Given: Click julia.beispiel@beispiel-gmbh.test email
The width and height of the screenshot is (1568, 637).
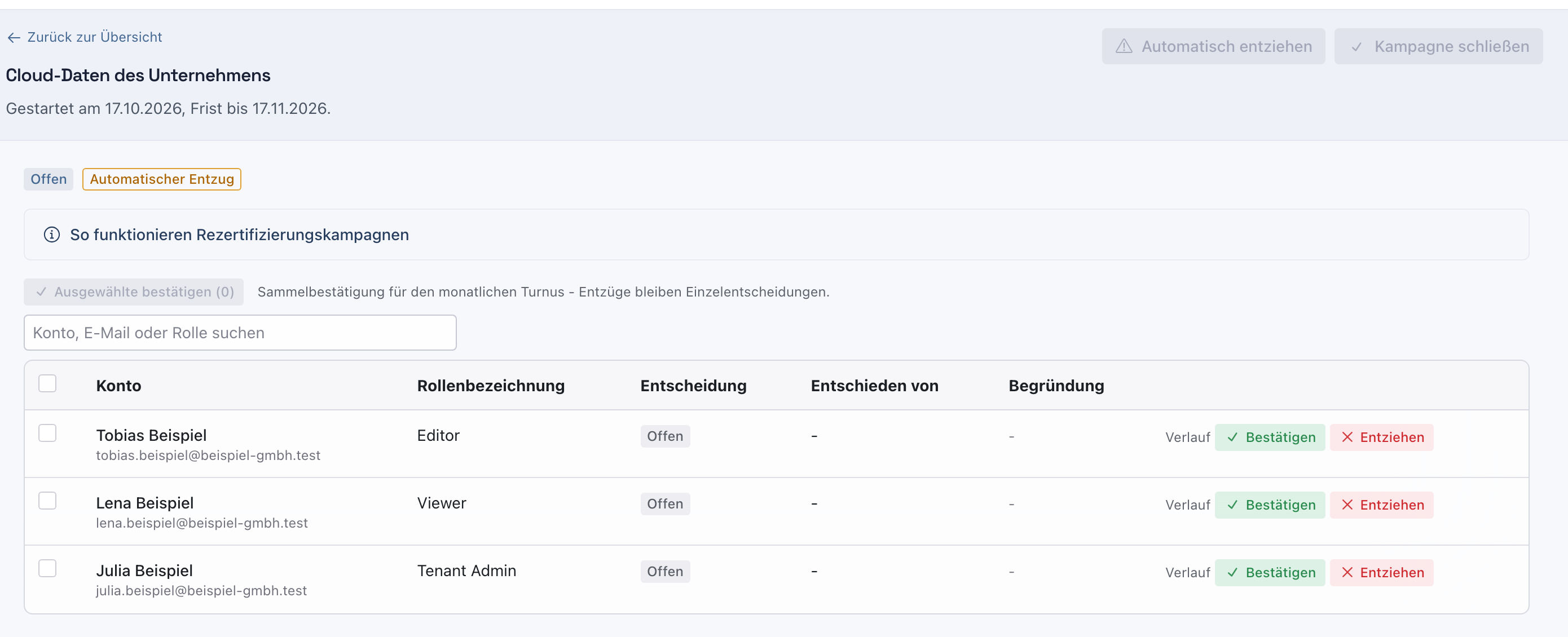Looking at the screenshot, I should (201, 591).
